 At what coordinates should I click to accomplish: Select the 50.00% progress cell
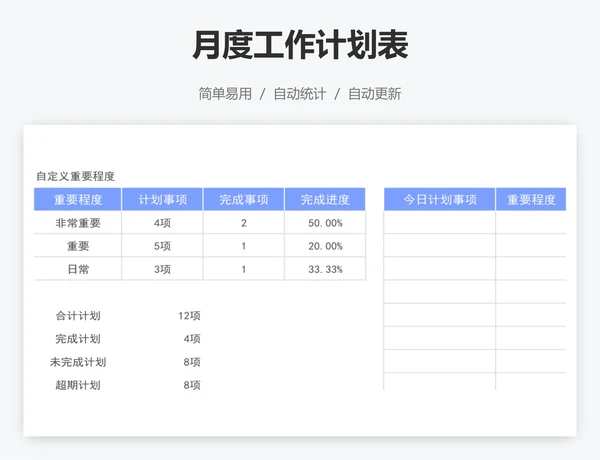pos(325,223)
